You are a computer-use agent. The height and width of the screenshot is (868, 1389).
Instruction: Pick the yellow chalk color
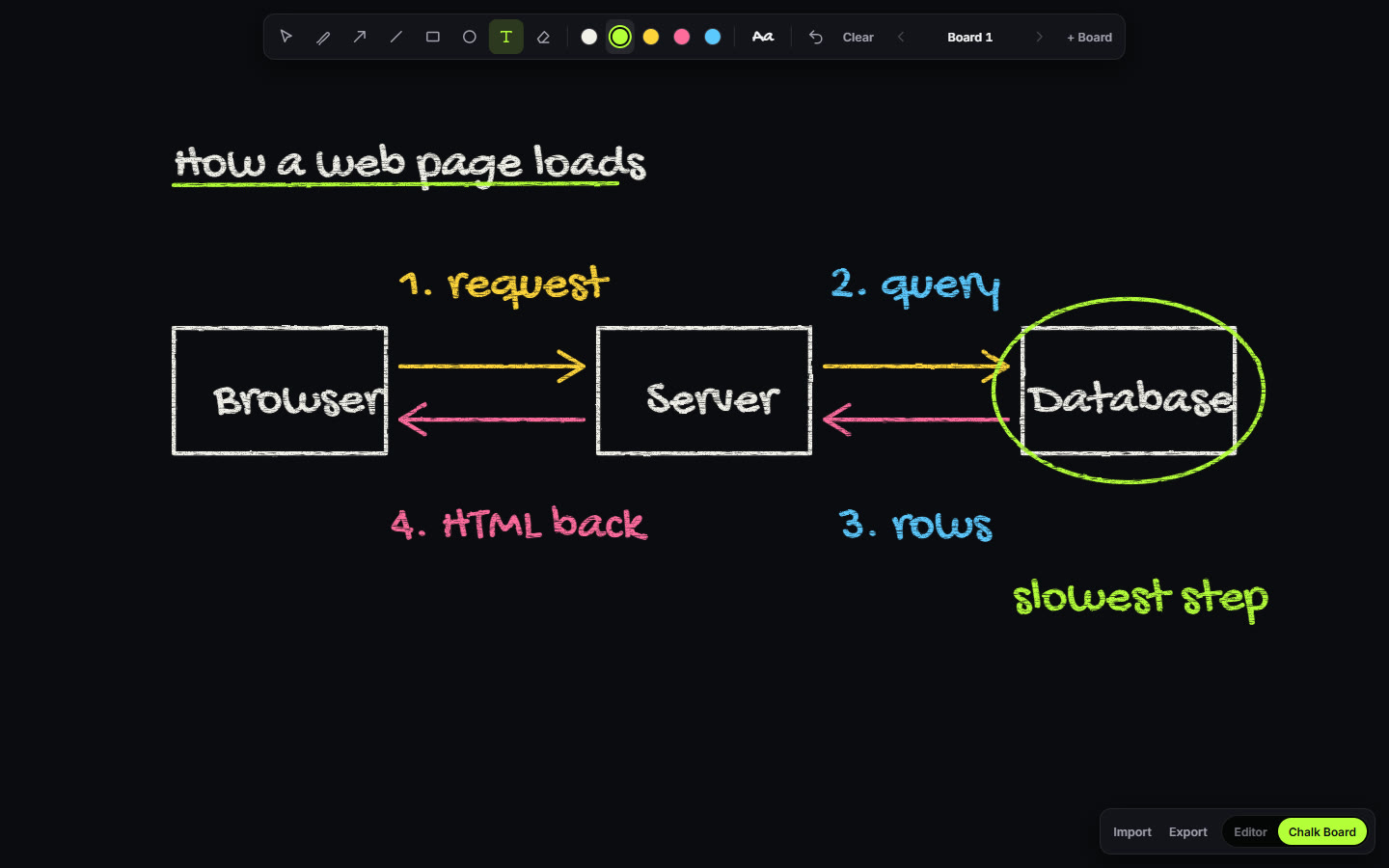click(651, 37)
